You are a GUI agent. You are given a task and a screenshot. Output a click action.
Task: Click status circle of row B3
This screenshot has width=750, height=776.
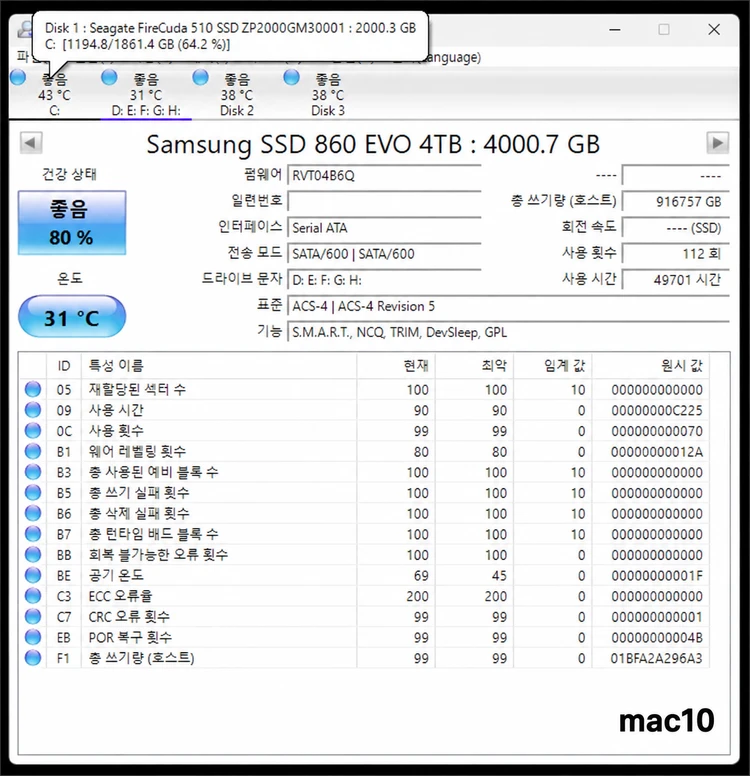(33, 472)
